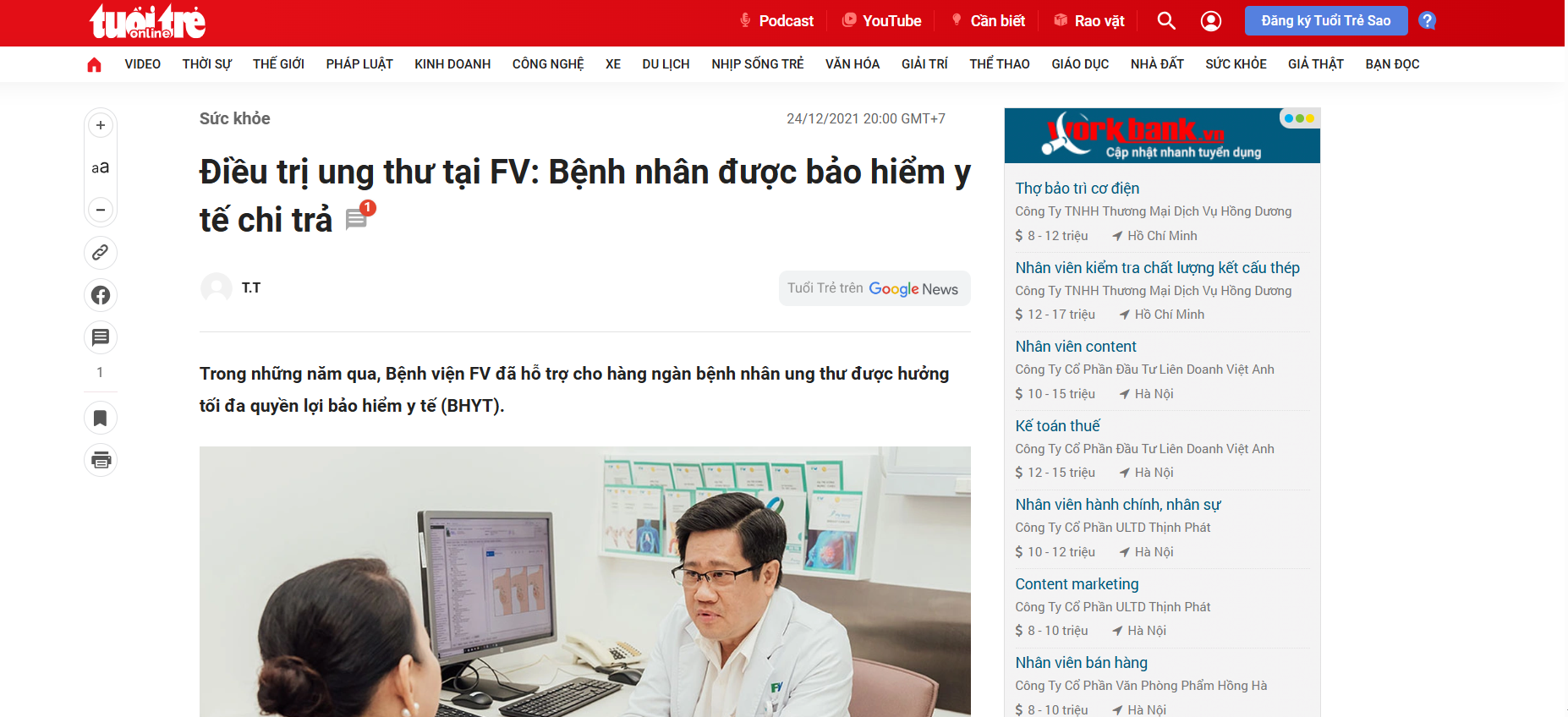Click the blue help question mark icon
1568x717 pixels.
point(1427,21)
